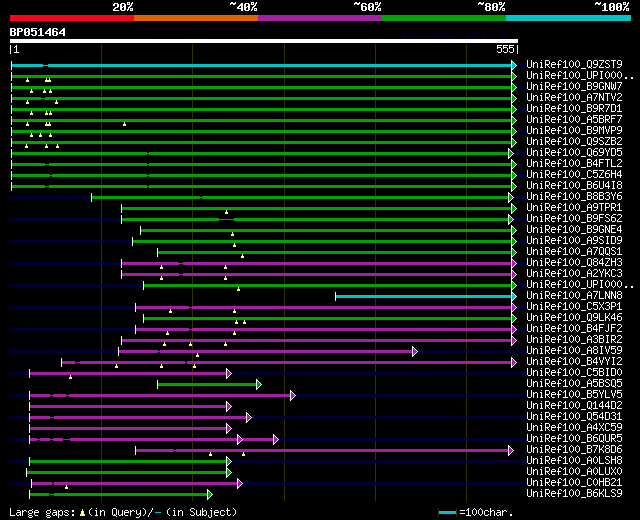Select hit label UniRef100_A5BSQ5
This screenshot has height=520, width=640.
[x=574, y=384]
